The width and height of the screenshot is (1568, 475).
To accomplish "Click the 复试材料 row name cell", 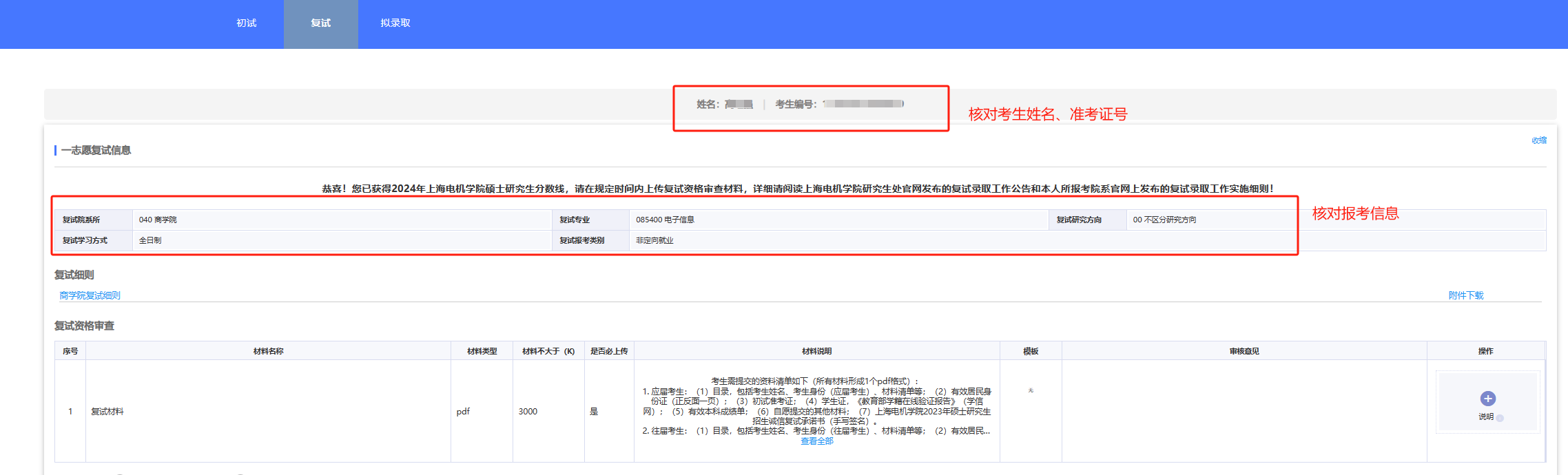I will point(107,412).
